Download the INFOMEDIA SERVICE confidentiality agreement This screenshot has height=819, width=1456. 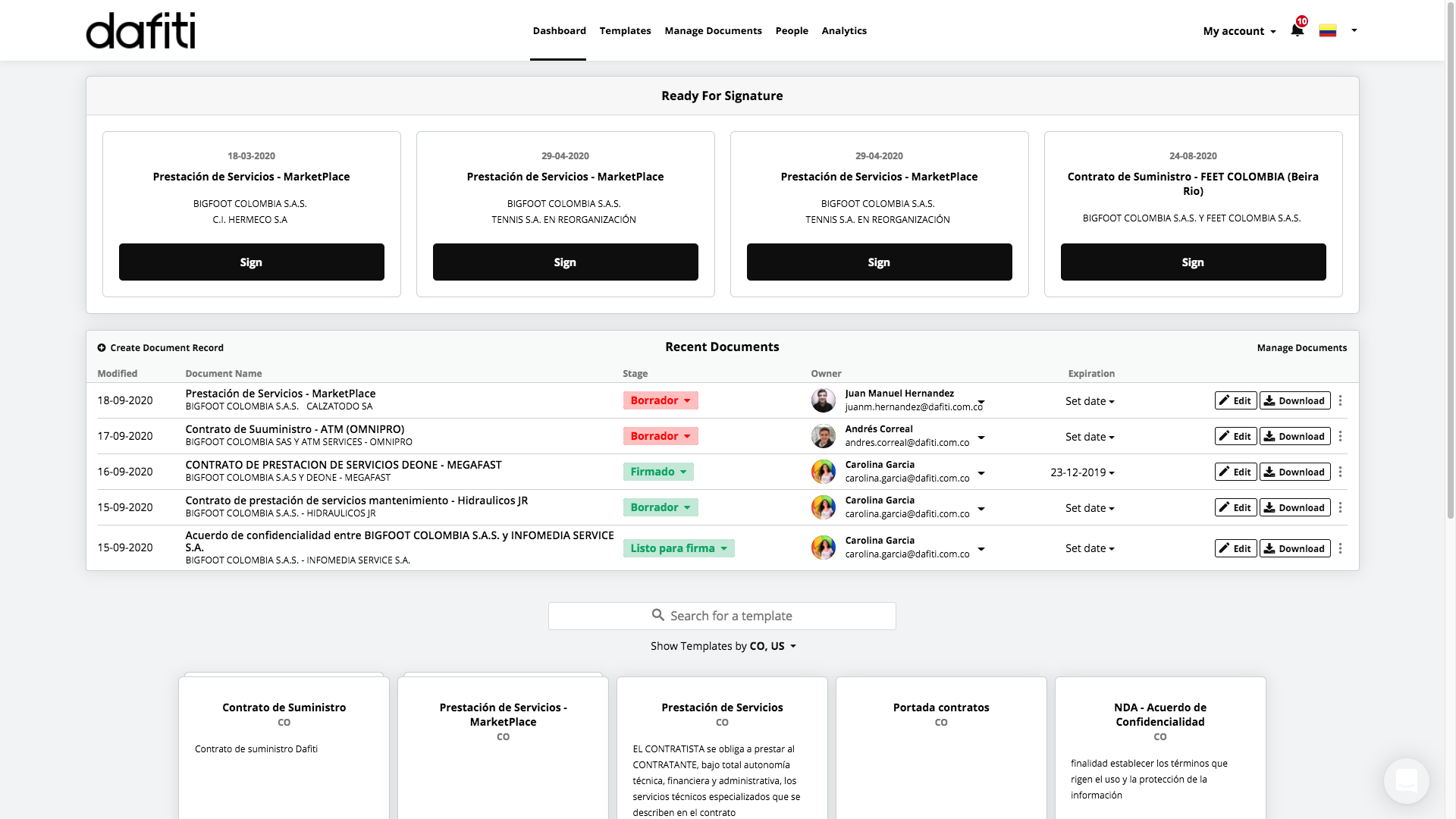click(x=1294, y=548)
